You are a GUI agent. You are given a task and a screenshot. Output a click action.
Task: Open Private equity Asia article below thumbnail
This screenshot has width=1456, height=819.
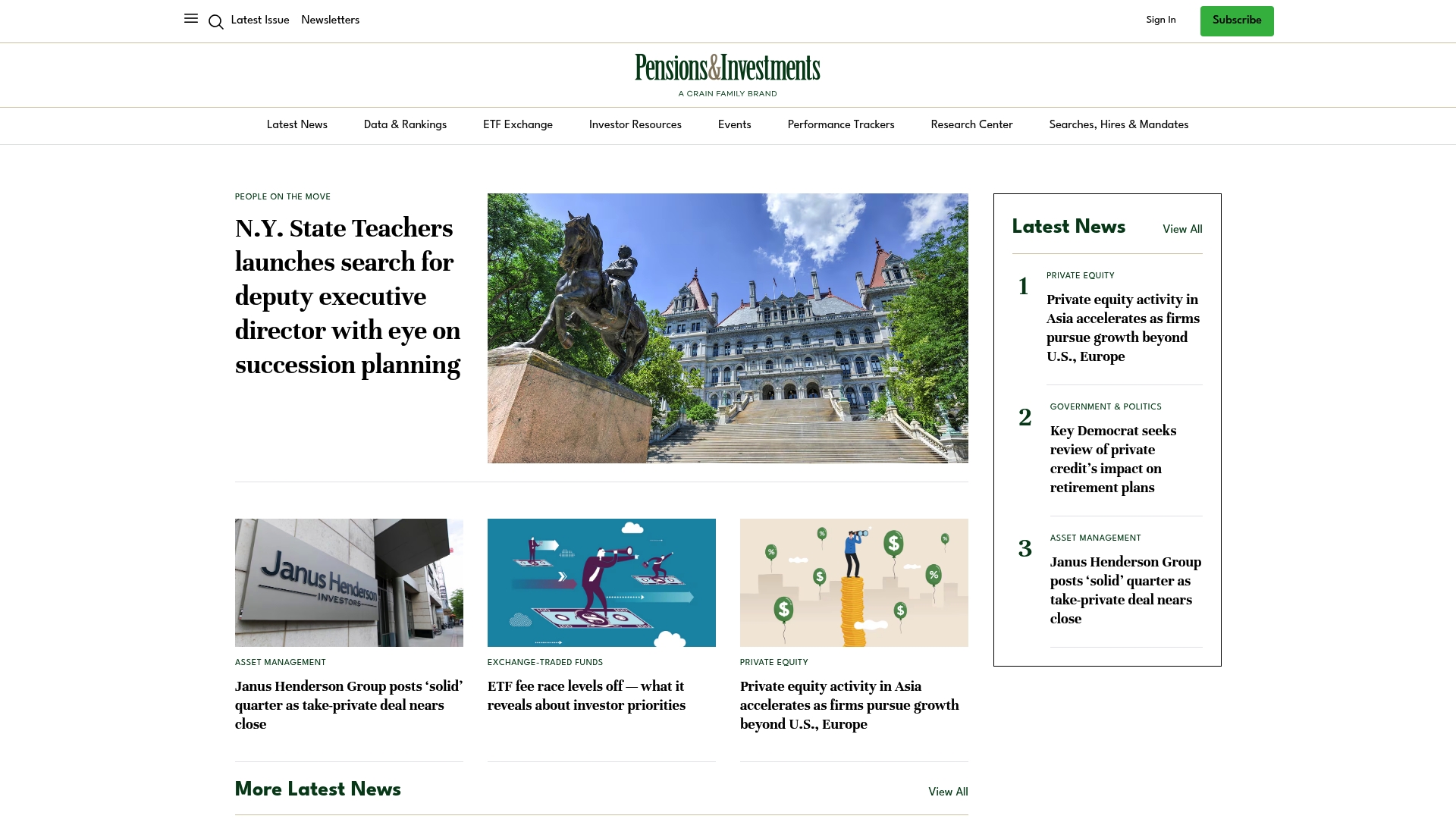849,705
